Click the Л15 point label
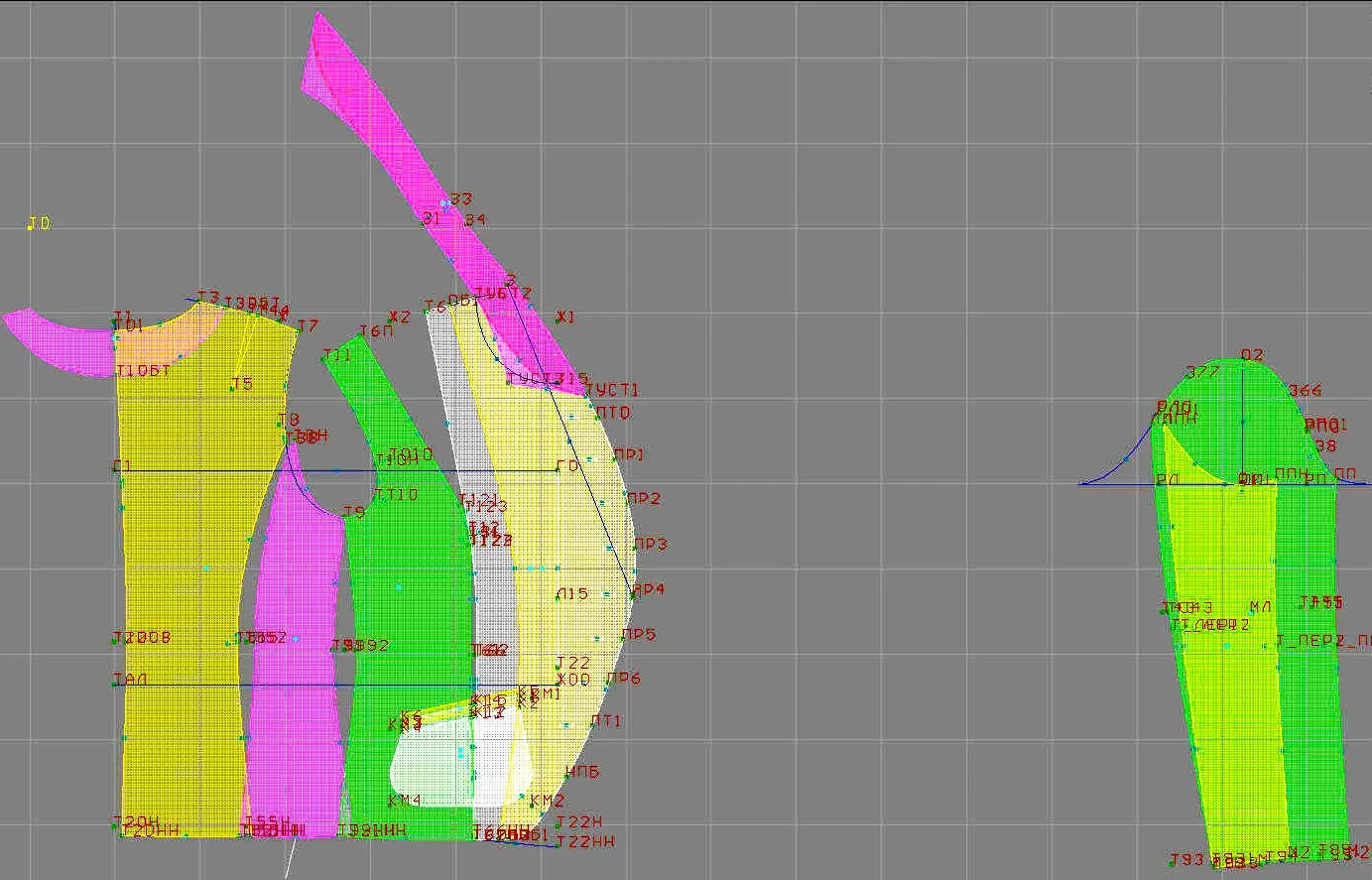This screenshot has width=1372, height=880. tap(572, 594)
